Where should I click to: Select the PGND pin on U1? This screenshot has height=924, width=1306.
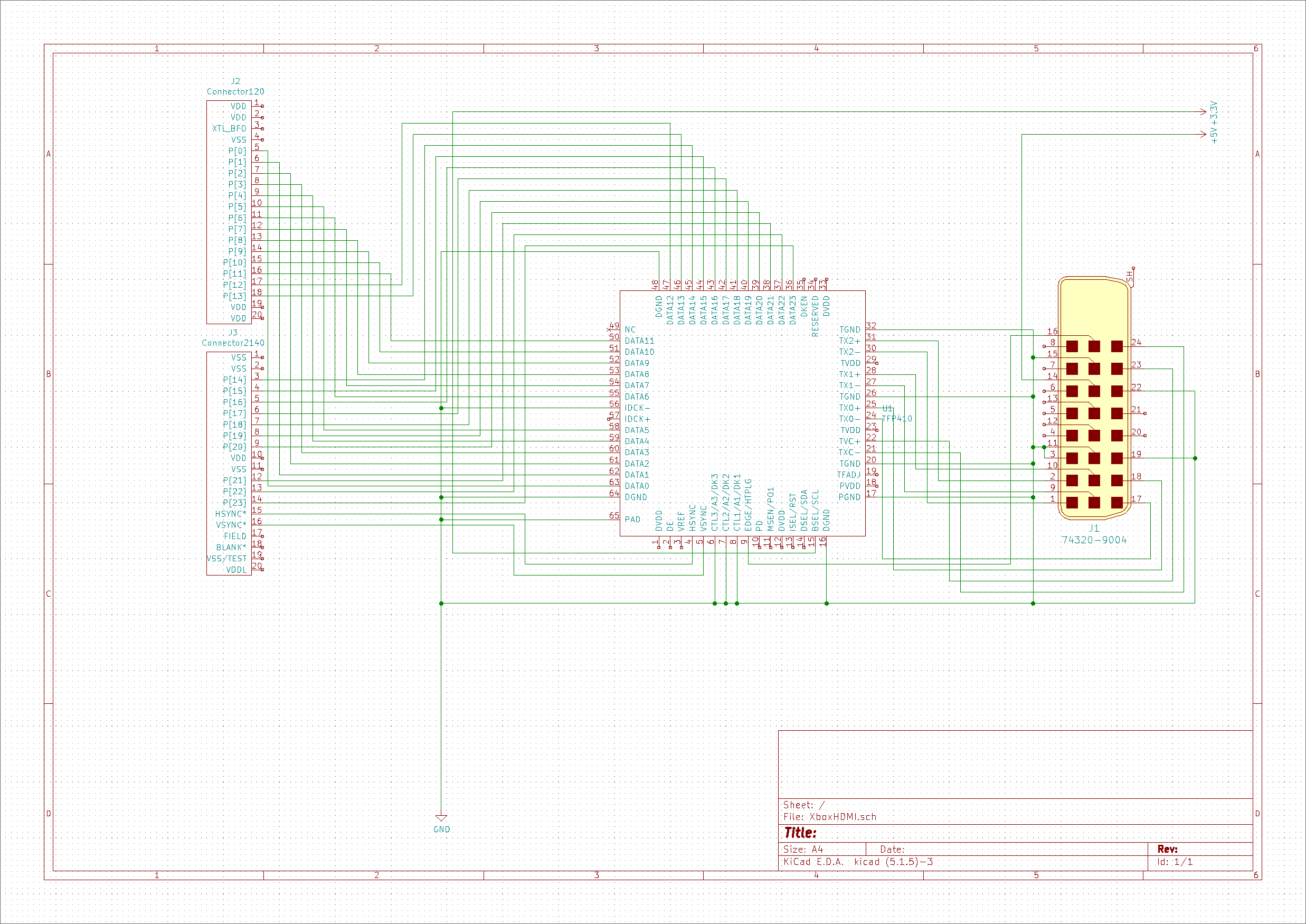[x=849, y=497]
